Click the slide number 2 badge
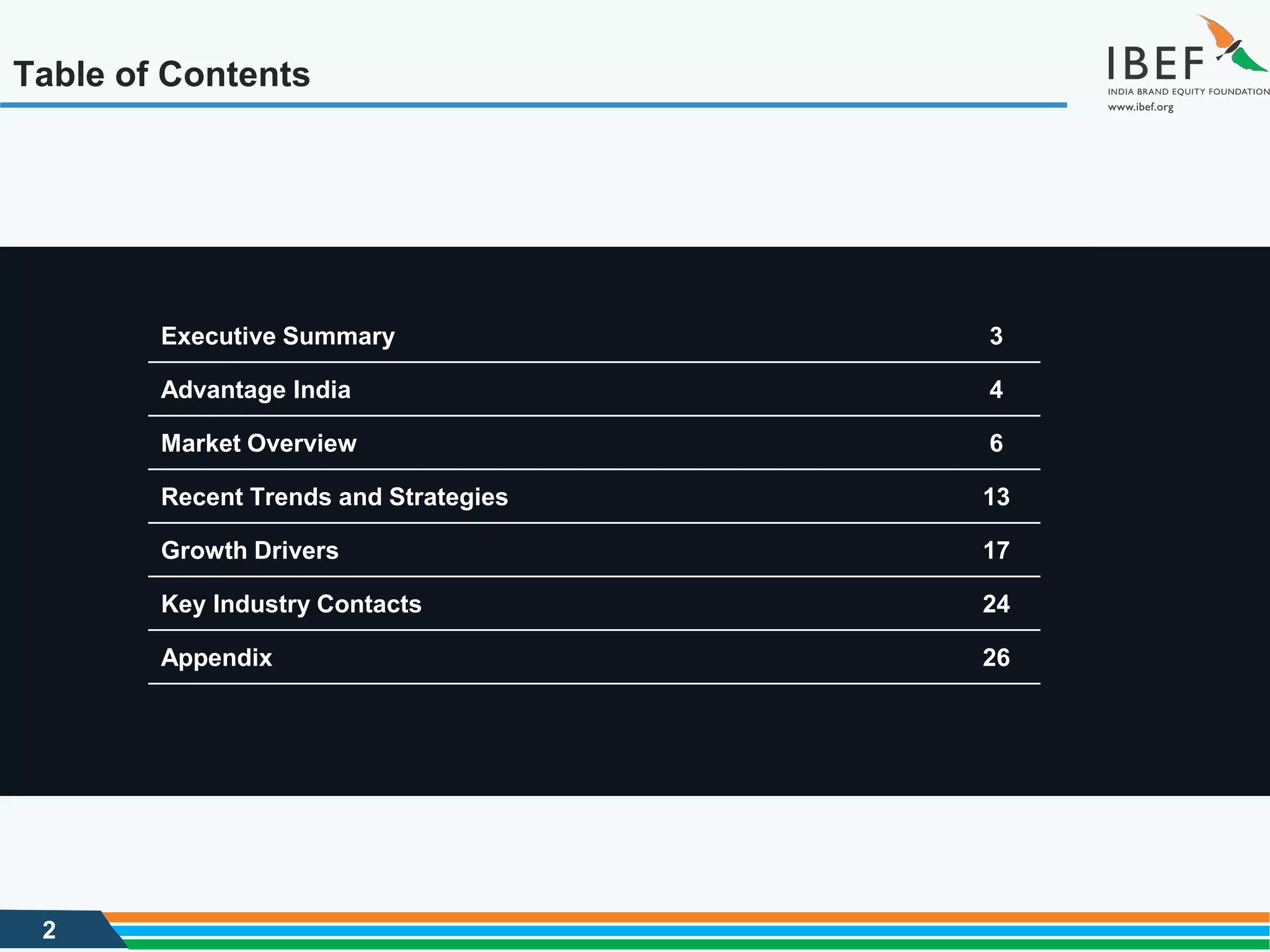Image resolution: width=1270 pixels, height=952 pixels. [49, 930]
